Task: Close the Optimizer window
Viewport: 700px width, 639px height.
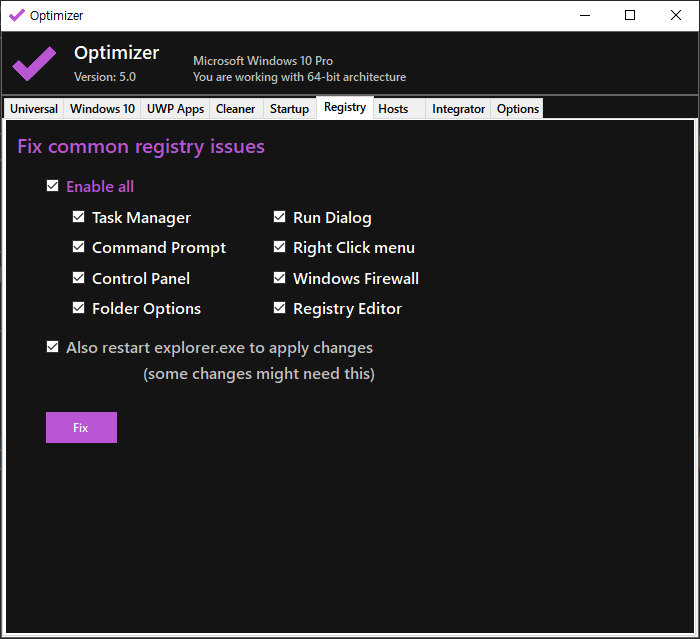Action: coord(676,15)
